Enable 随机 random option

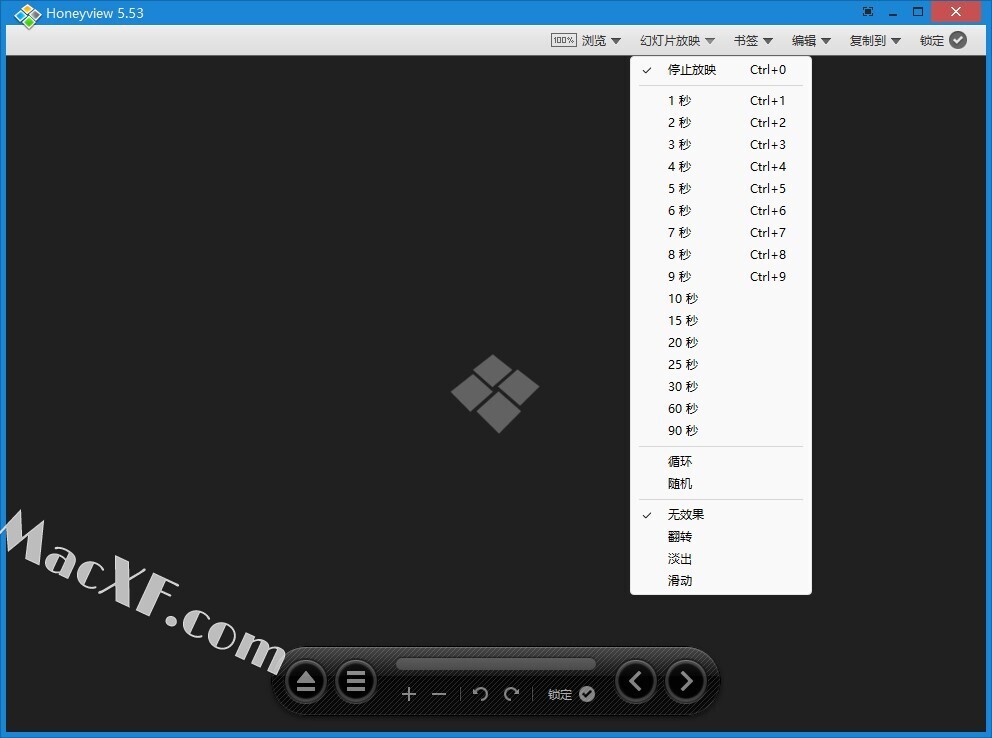(721, 484)
